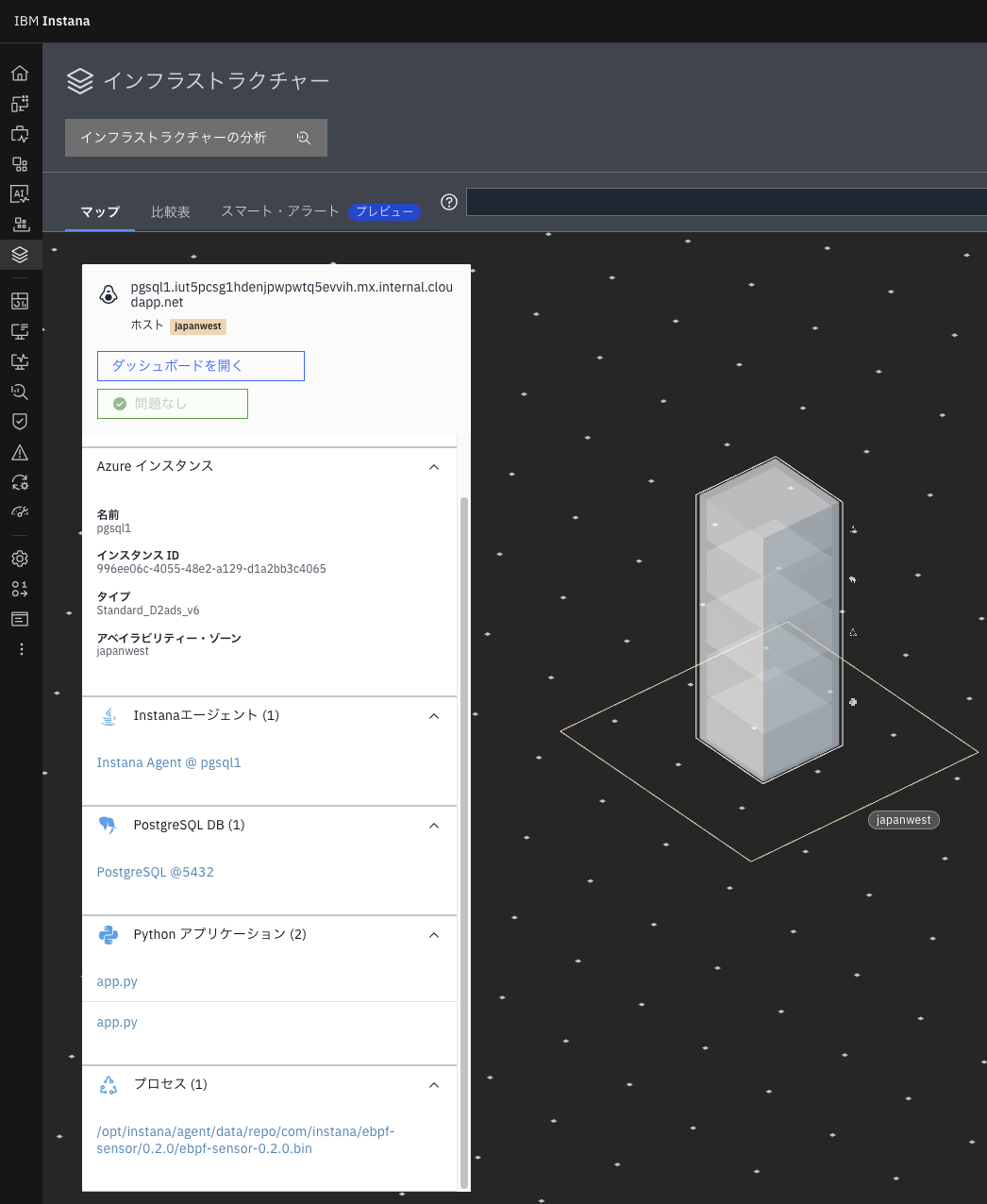Open the Platforms sidebar icon
Screen dimensions: 987x1204
click(20, 225)
